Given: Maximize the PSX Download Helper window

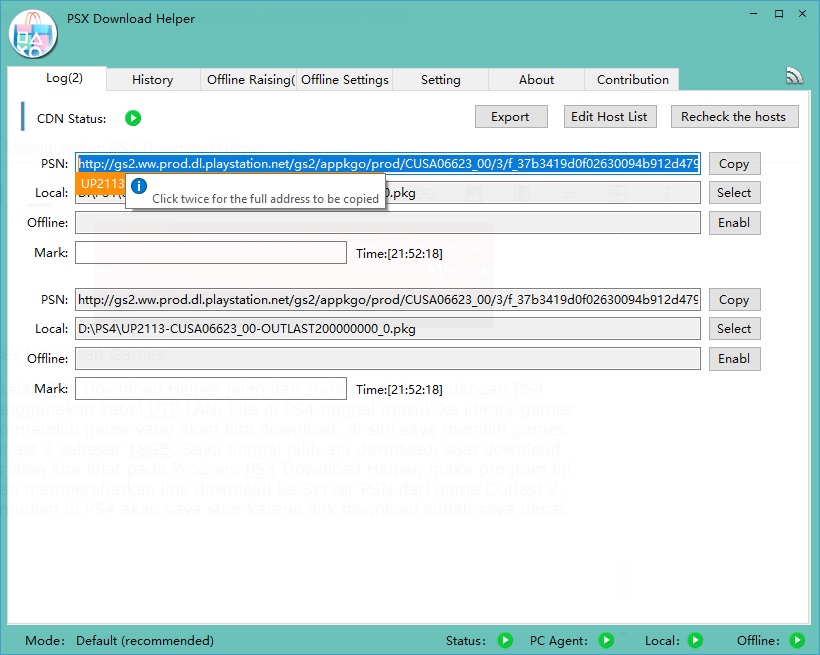Looking at the screenshot, I should pos(779,14).
